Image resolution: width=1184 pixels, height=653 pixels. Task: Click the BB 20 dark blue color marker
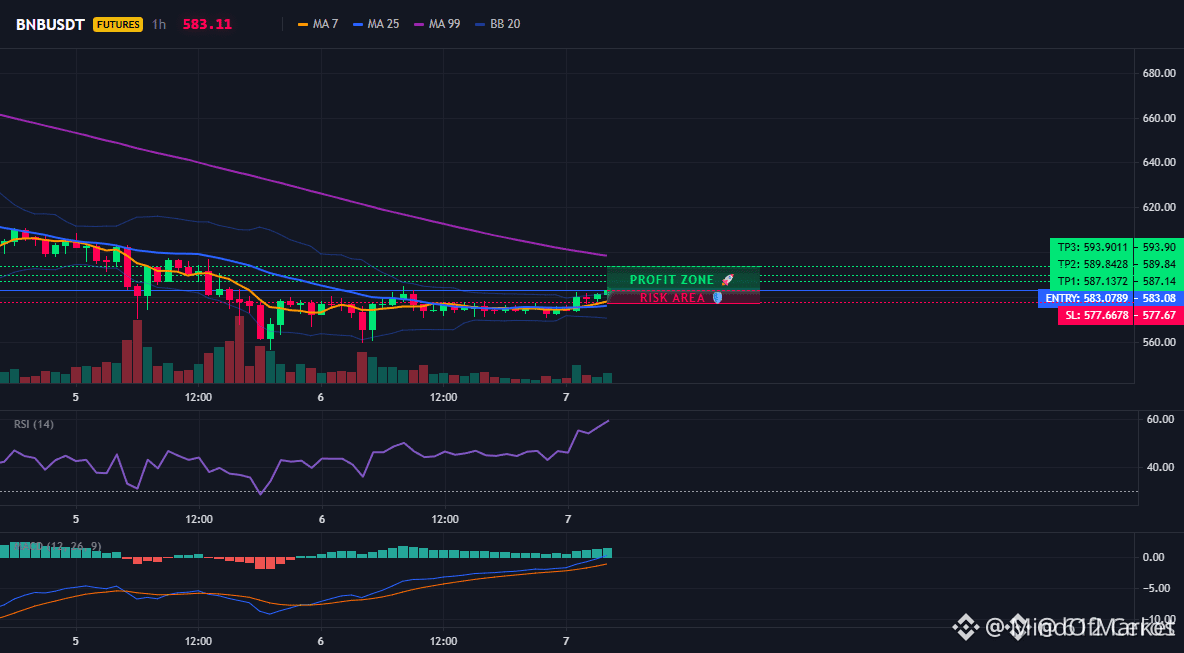(x=480, y=24)
